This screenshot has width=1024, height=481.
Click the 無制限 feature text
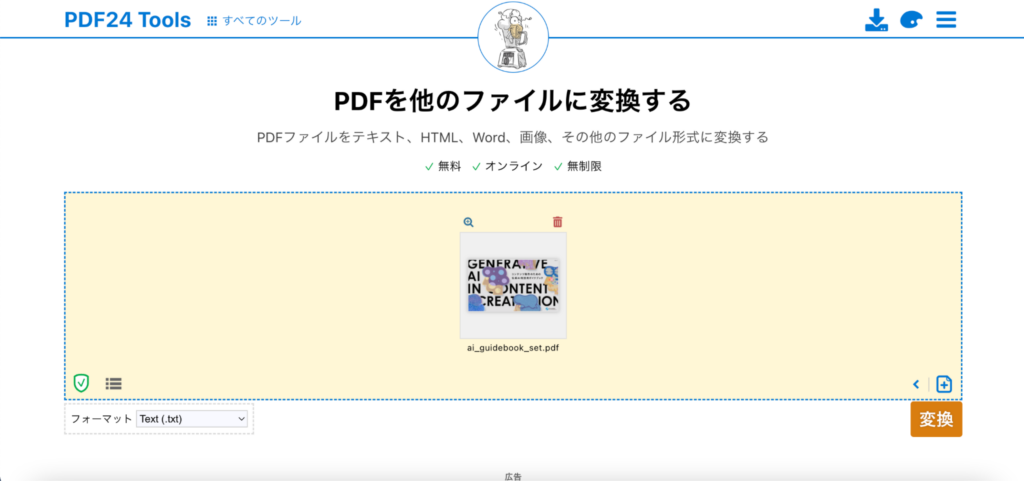[584, 166]
